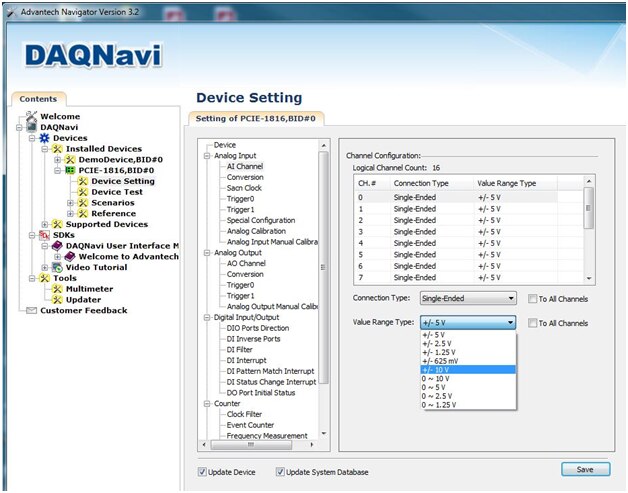Image resolution: width=628 pixels, height=493 pixels.
Task: Open Frequency Measurement settings page
Action: point(267,436)
